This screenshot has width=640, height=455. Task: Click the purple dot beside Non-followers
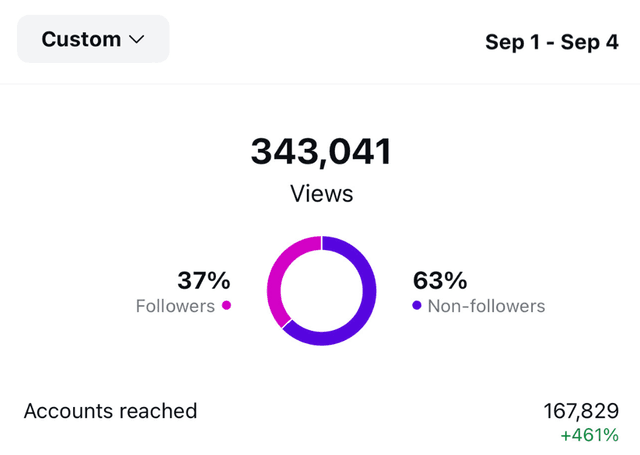pos(416,305)
